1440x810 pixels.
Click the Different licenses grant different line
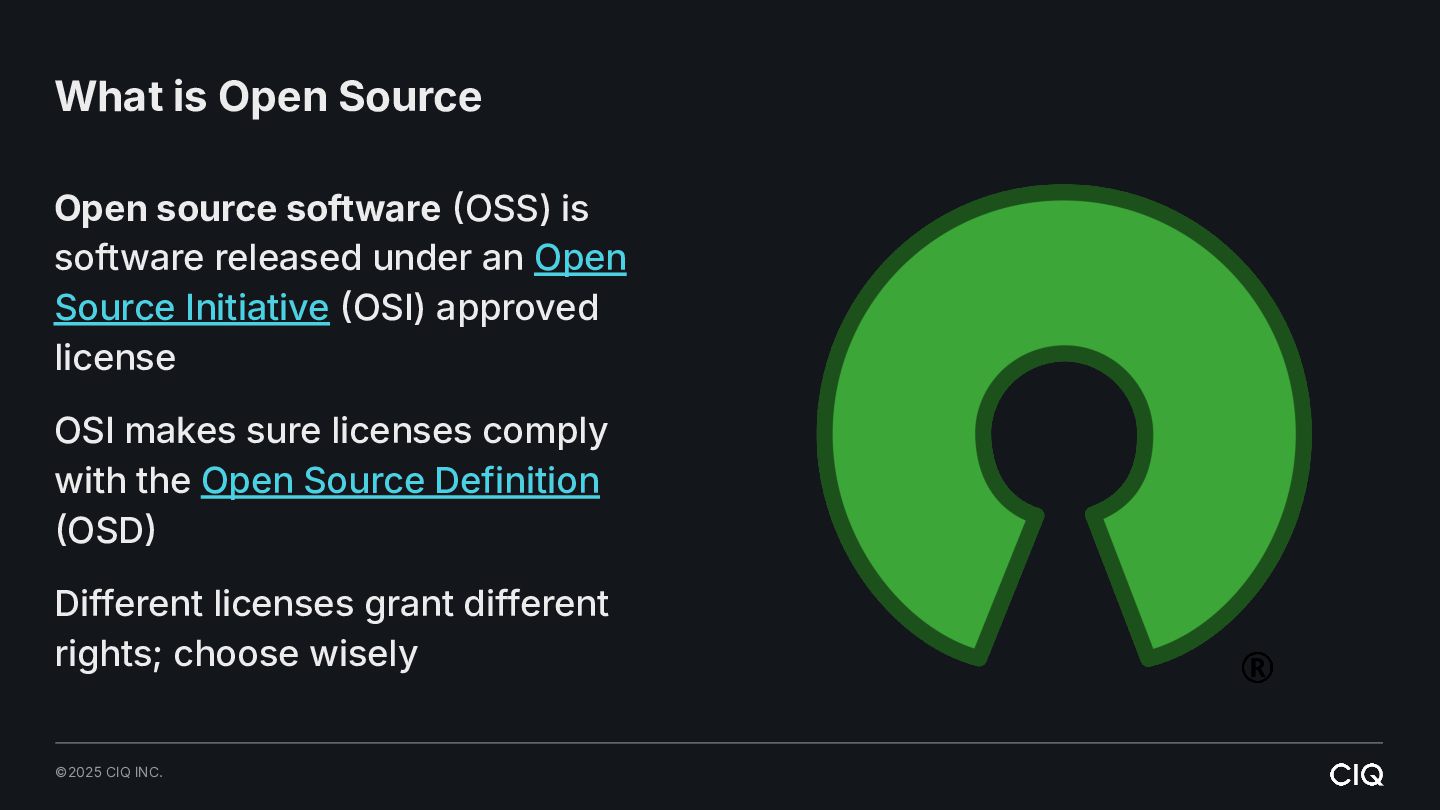331,604
